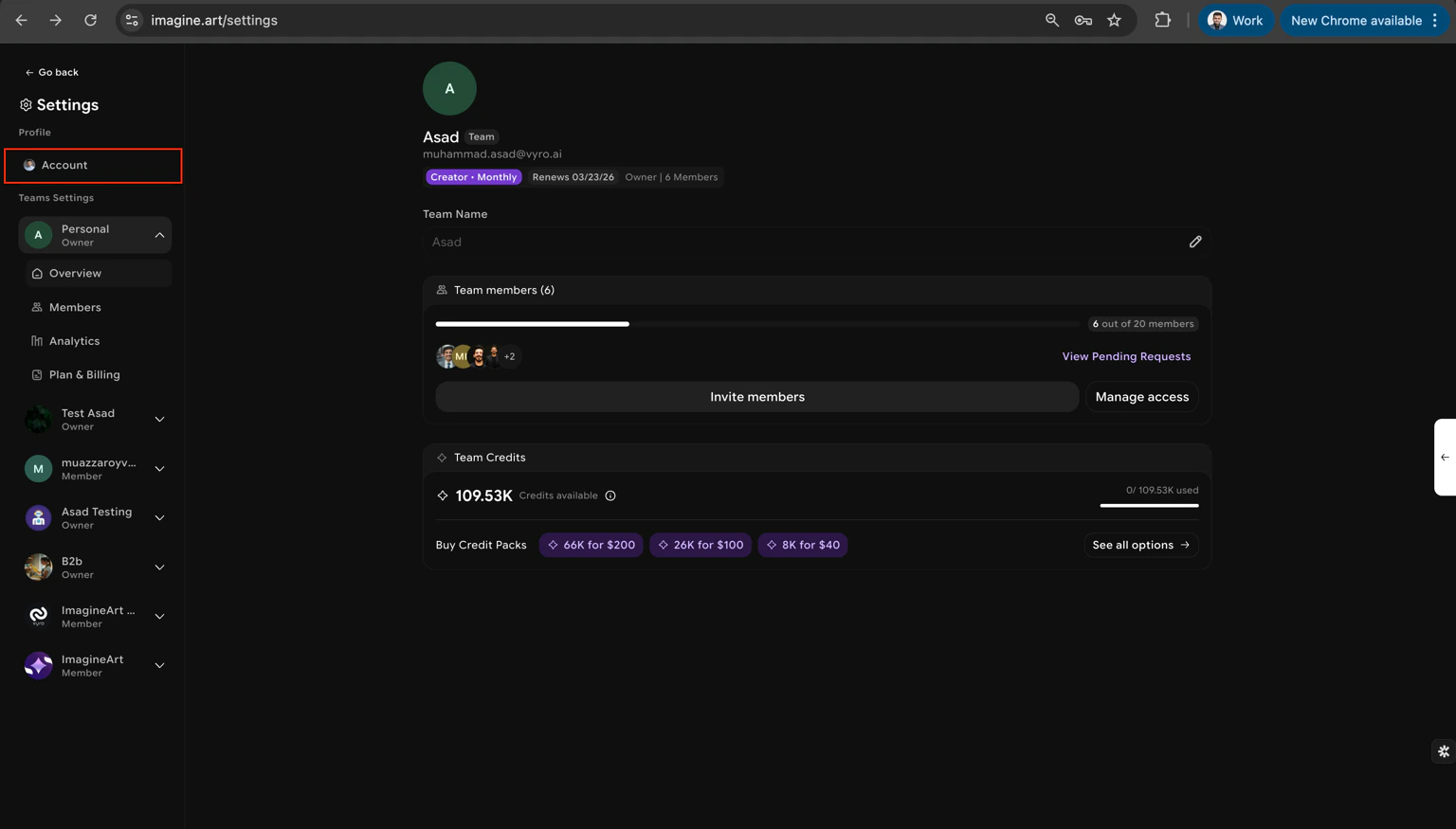
Task: Click the bottom-right asterisk widget icon
Action: pyautogui.click(x=1444, y=751)
